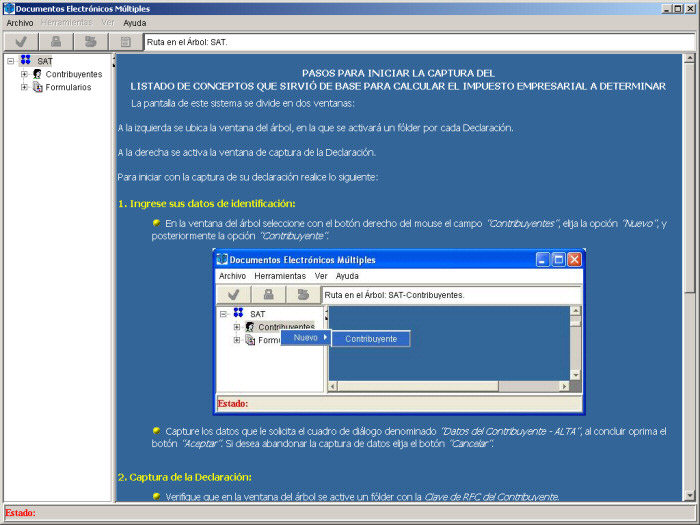Click the single printer toolbar icon
The width and height of the screenshot is (700, 525).
tap(56, 42)
